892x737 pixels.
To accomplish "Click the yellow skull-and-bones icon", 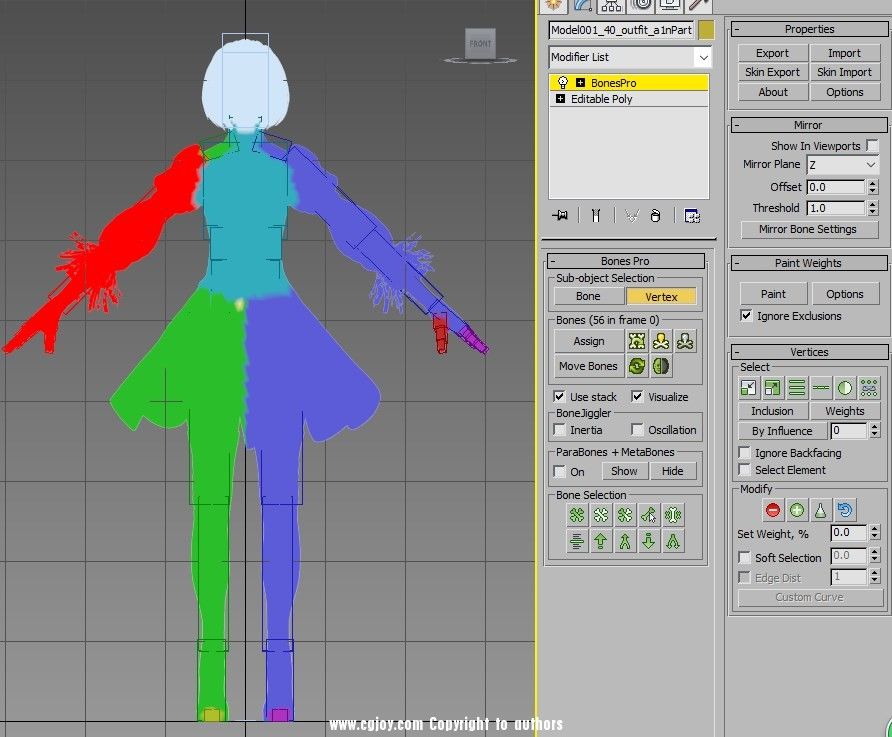I will [x=661, y=341].
